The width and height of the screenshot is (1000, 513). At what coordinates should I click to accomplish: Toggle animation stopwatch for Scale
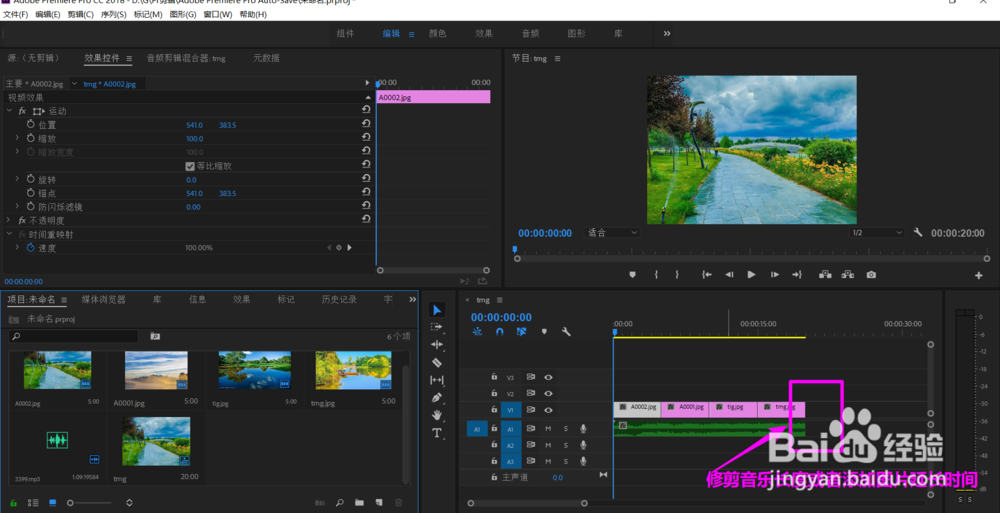tap(31, 138)
